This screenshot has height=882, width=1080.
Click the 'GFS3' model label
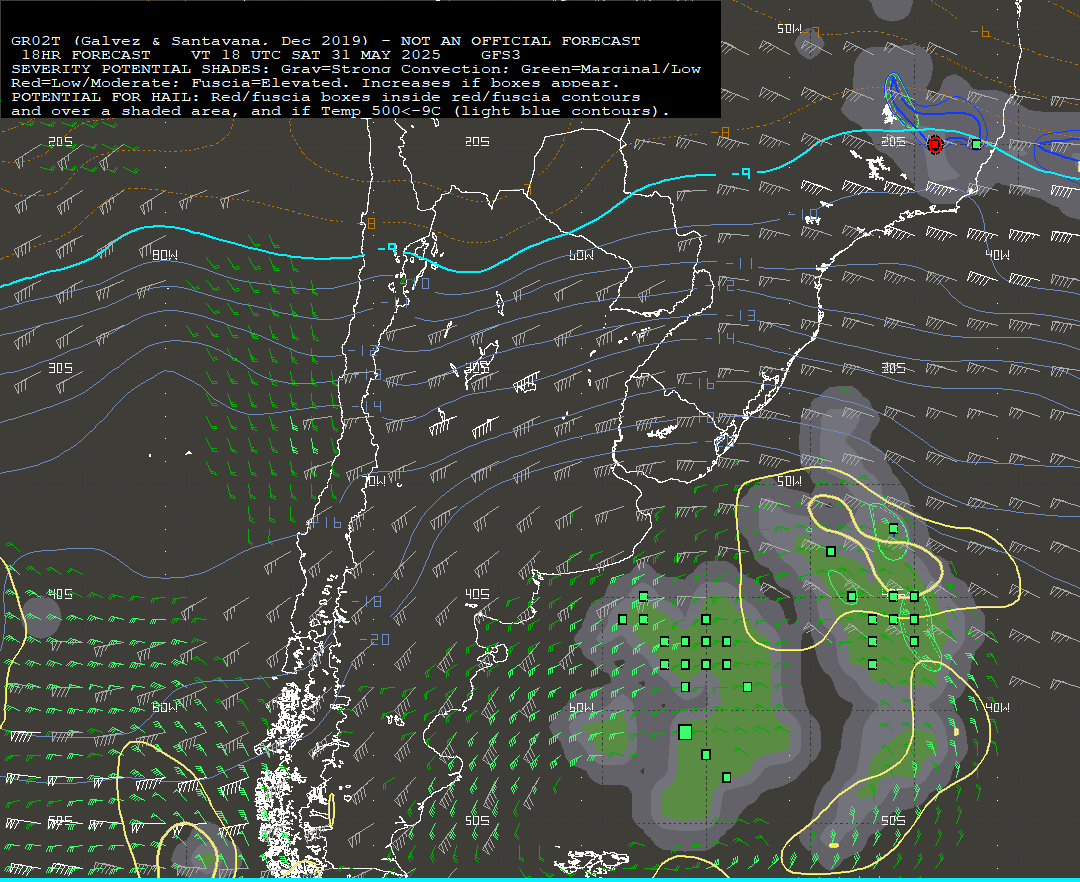(x=501, y=55)
